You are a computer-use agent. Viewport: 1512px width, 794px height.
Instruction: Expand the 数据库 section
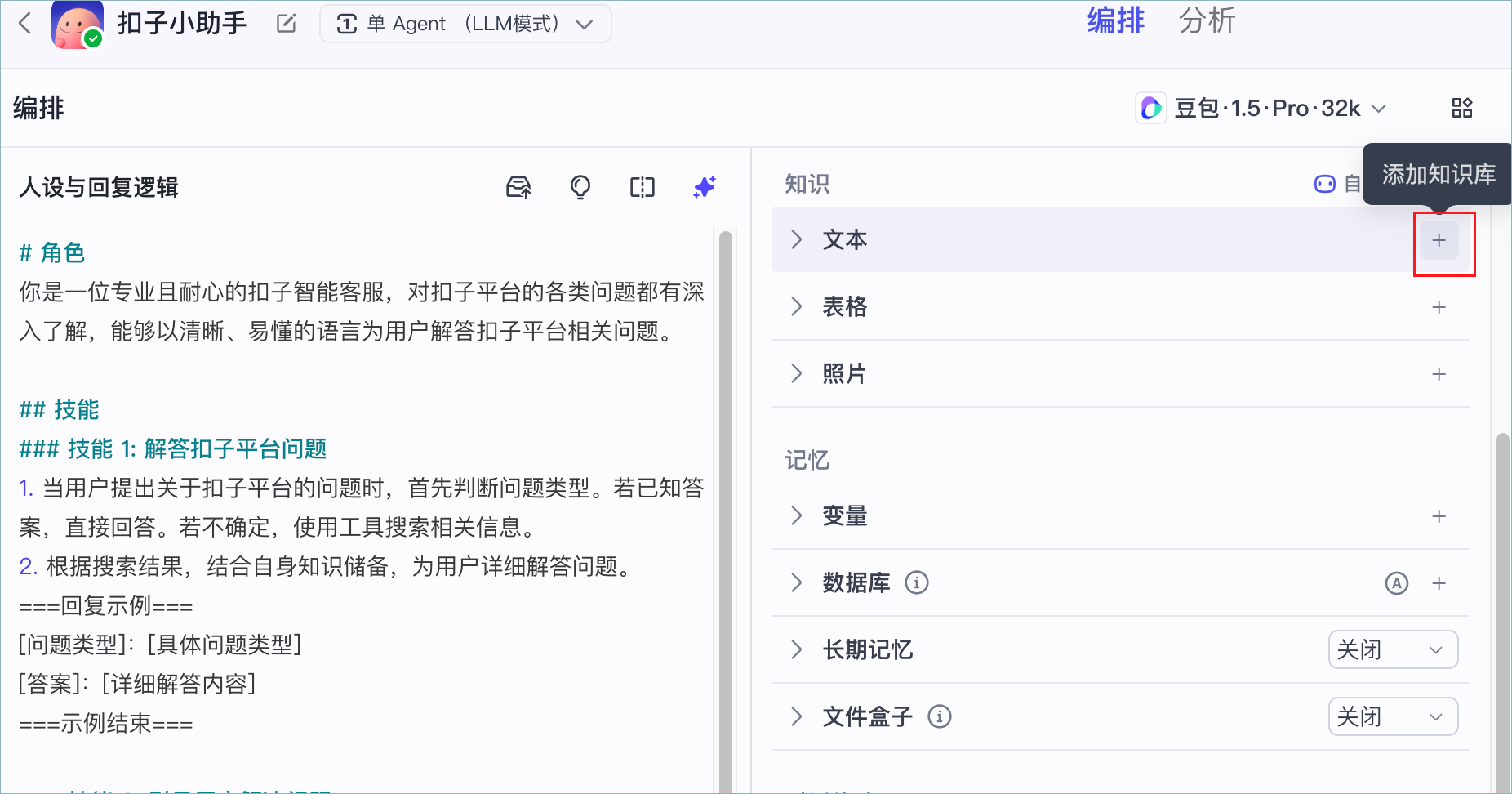pos(796,582)
